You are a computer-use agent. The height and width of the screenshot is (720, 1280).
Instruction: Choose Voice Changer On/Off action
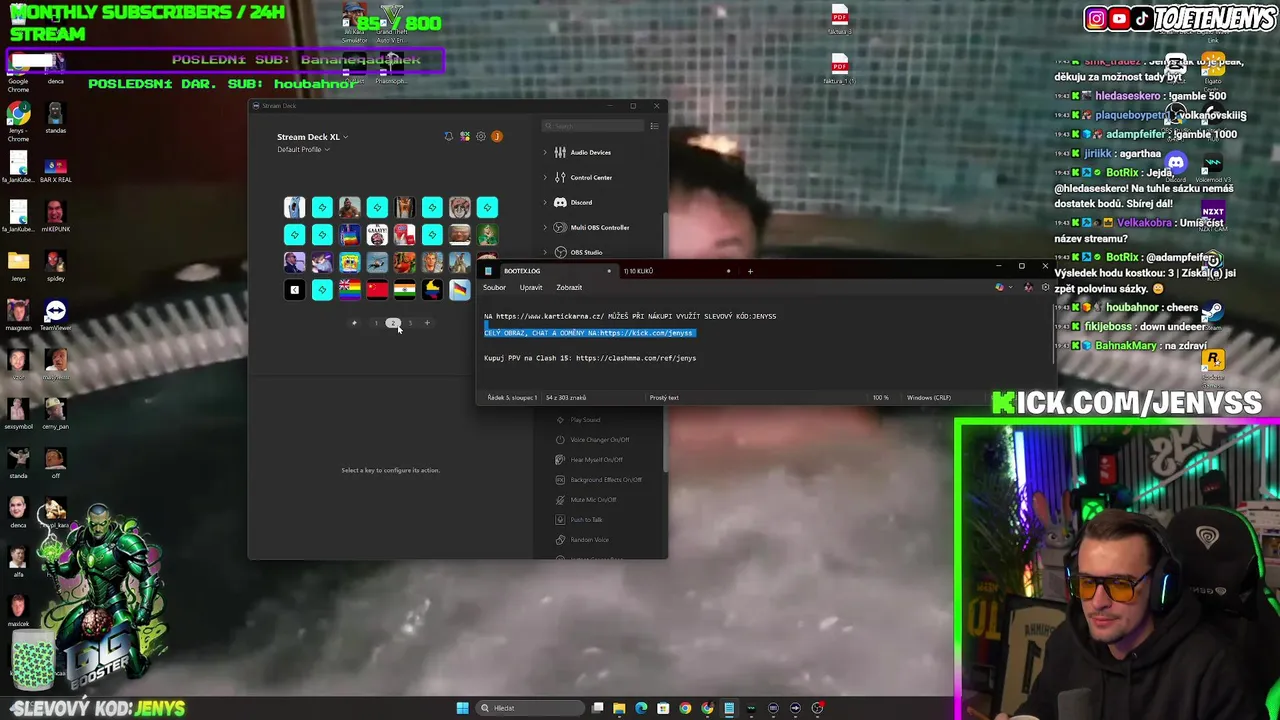(x=600, y=440)
